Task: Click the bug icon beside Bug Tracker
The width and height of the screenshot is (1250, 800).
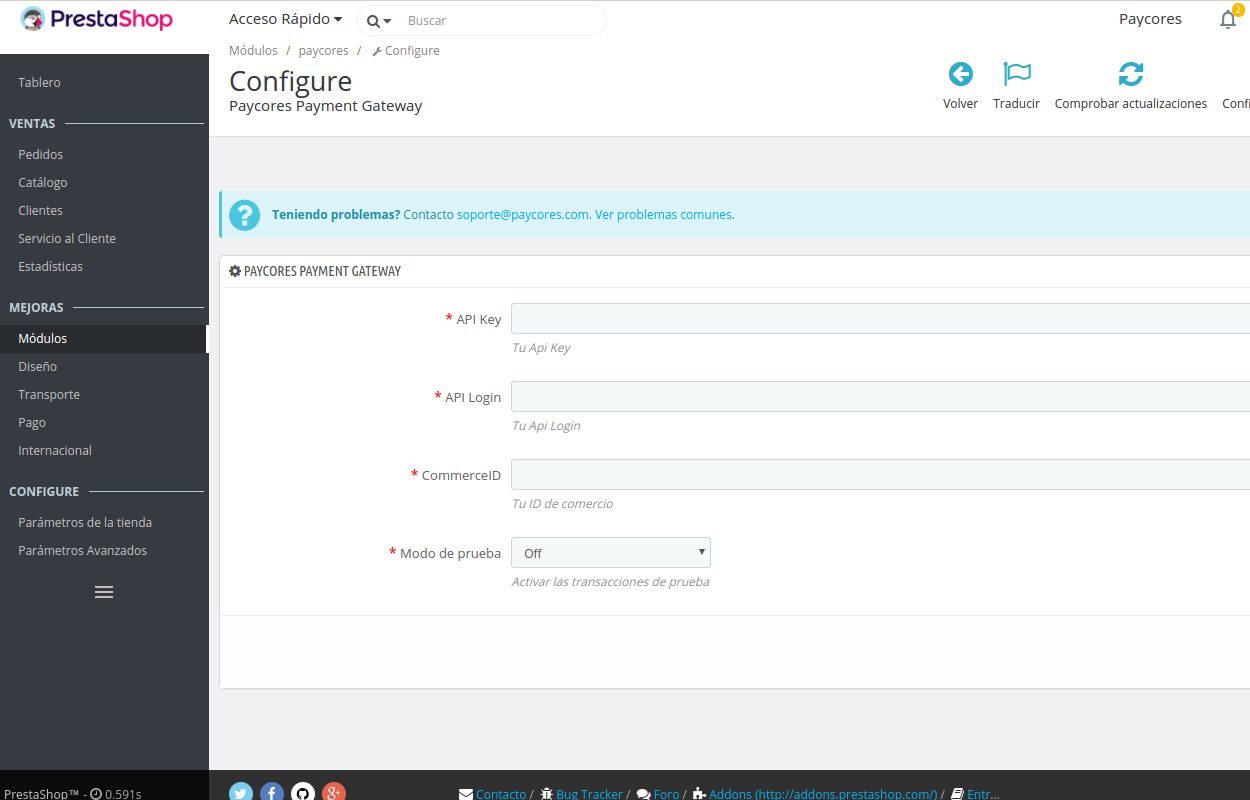Action: [x=546, y=794]
